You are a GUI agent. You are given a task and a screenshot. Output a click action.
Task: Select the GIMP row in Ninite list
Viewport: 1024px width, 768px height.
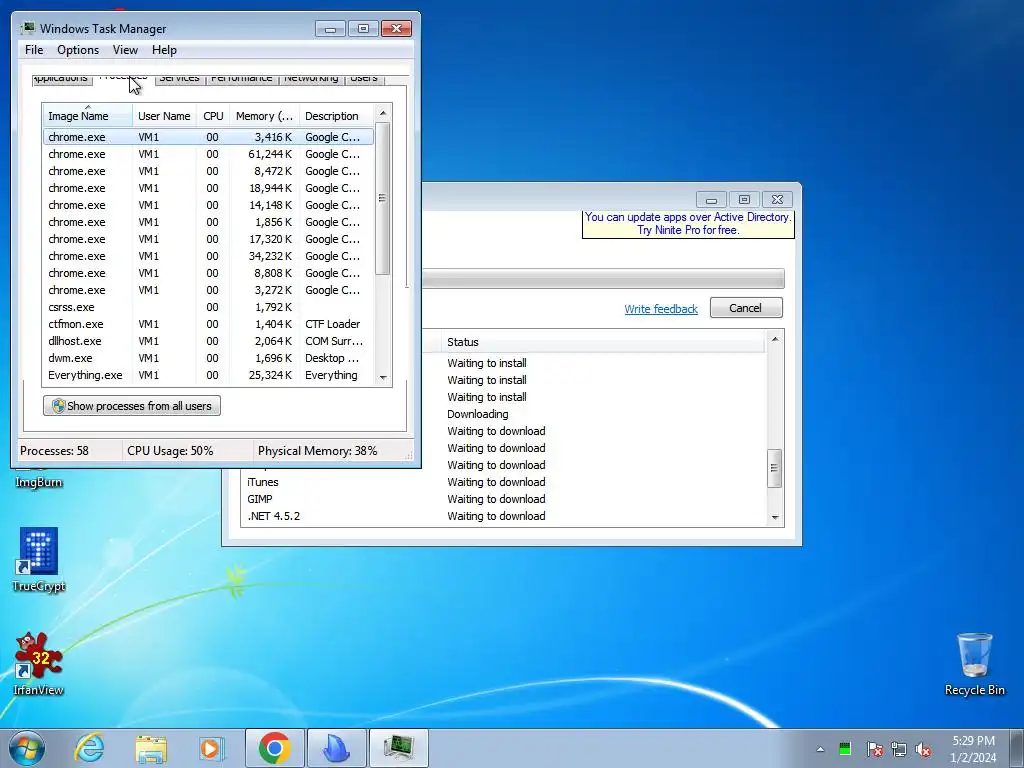tap(504, 499)
